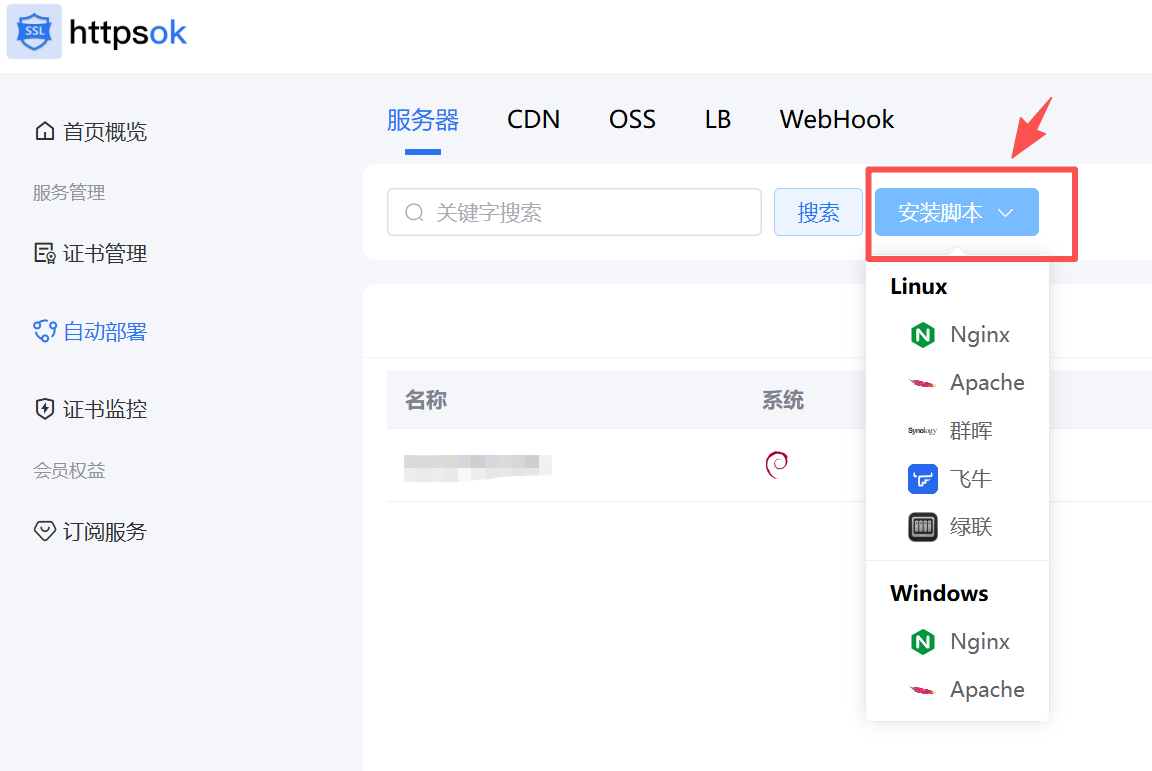Select 飞牛 NAS install option
Image resolution: width=1152 pixels, height=771 pixels.
[x=969, y=479]
